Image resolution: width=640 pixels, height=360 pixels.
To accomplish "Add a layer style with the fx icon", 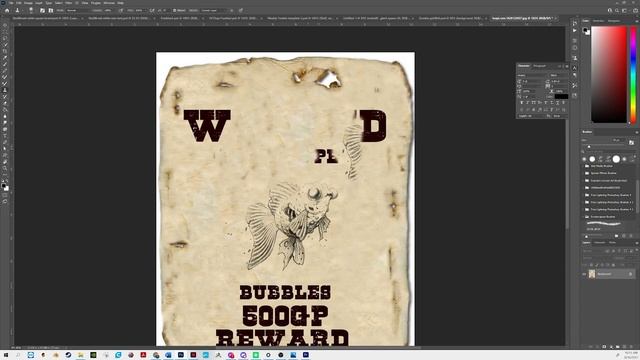I will click(x=597, y=347).
